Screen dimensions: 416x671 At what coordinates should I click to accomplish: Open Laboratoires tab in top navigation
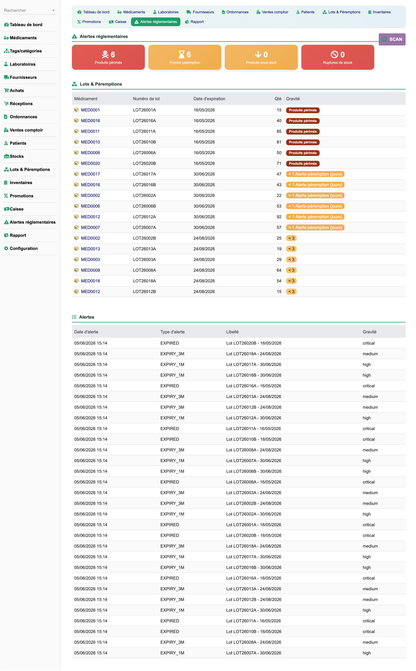click(166, 12)
